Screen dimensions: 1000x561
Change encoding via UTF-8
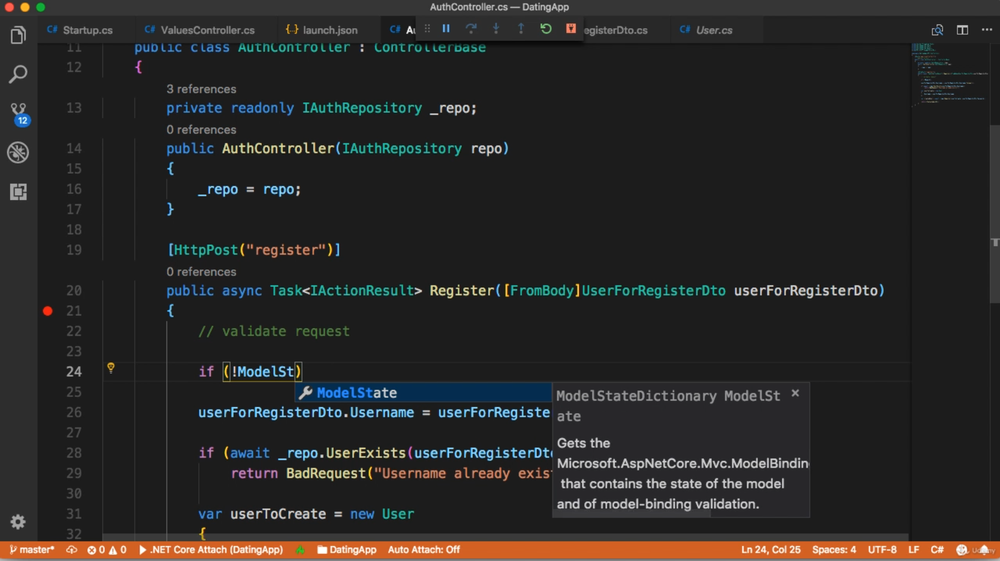882,550
